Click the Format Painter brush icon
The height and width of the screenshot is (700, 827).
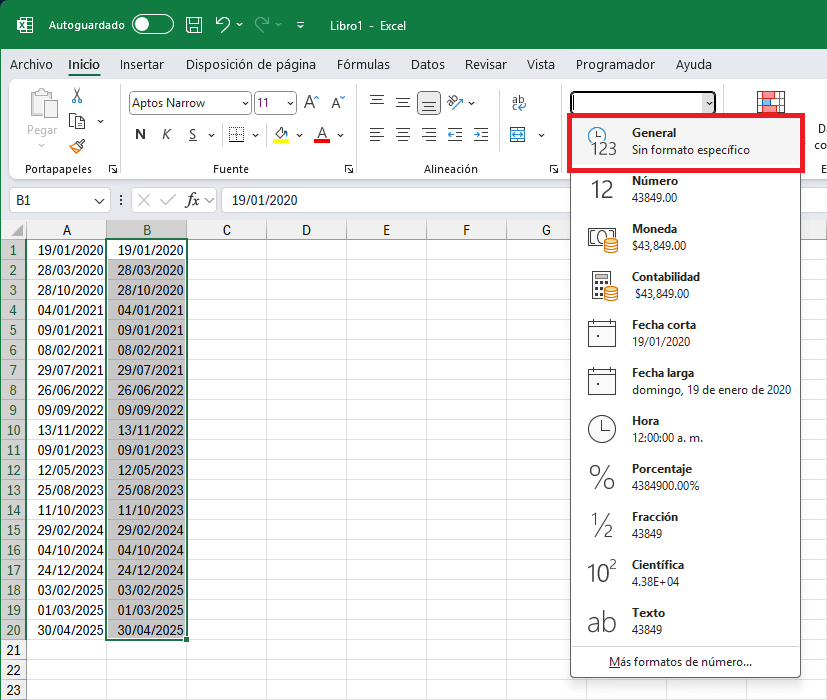pos(77,146)
